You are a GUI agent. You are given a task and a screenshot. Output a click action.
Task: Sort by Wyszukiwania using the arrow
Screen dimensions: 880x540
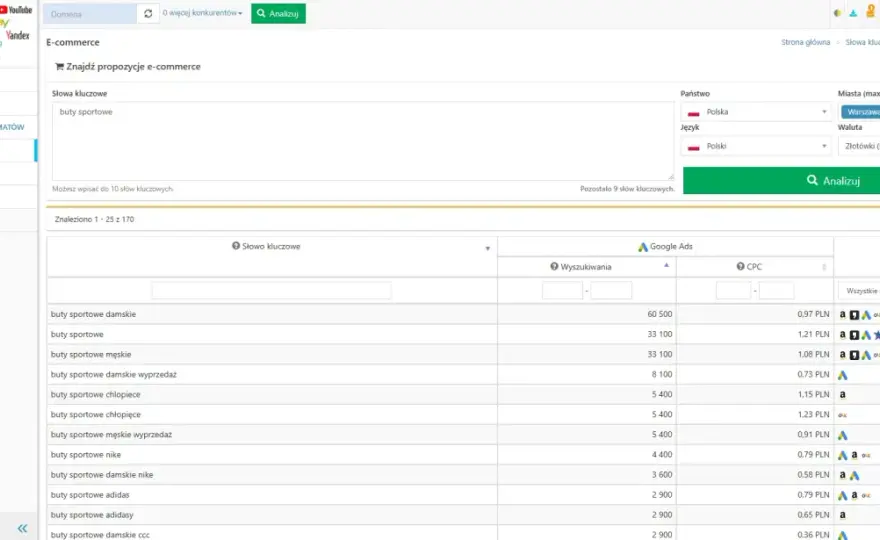666,265
